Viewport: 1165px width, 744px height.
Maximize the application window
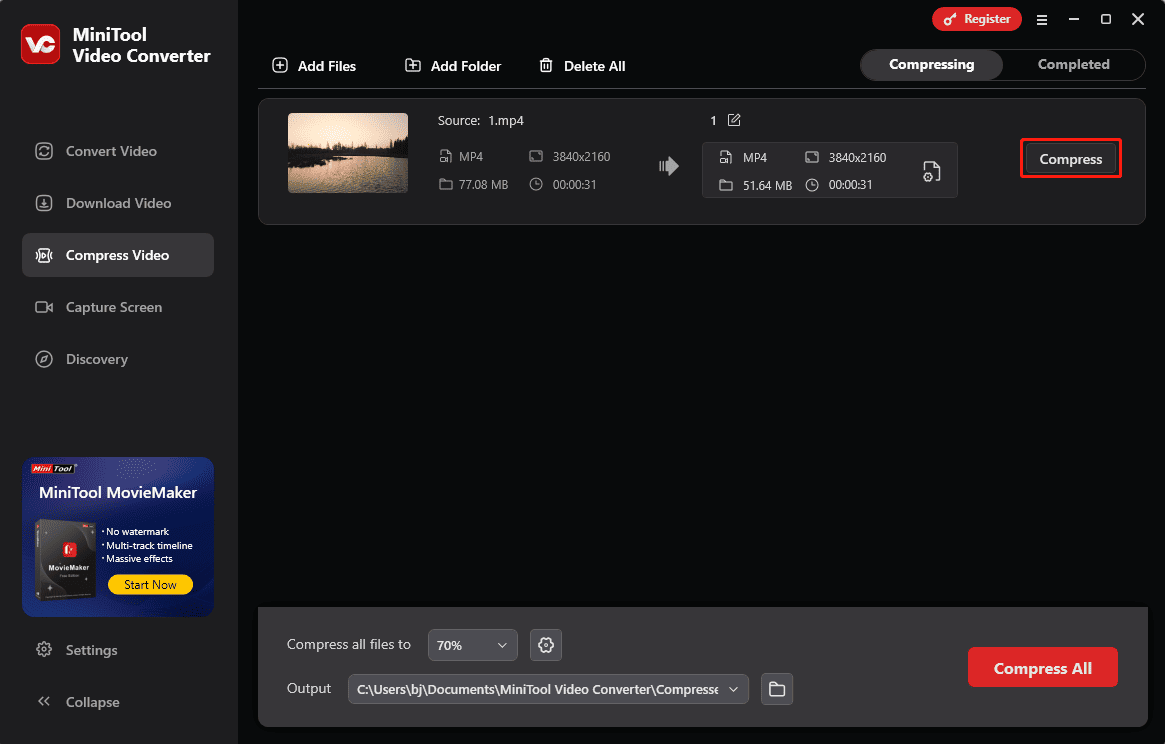[1106, 19]
